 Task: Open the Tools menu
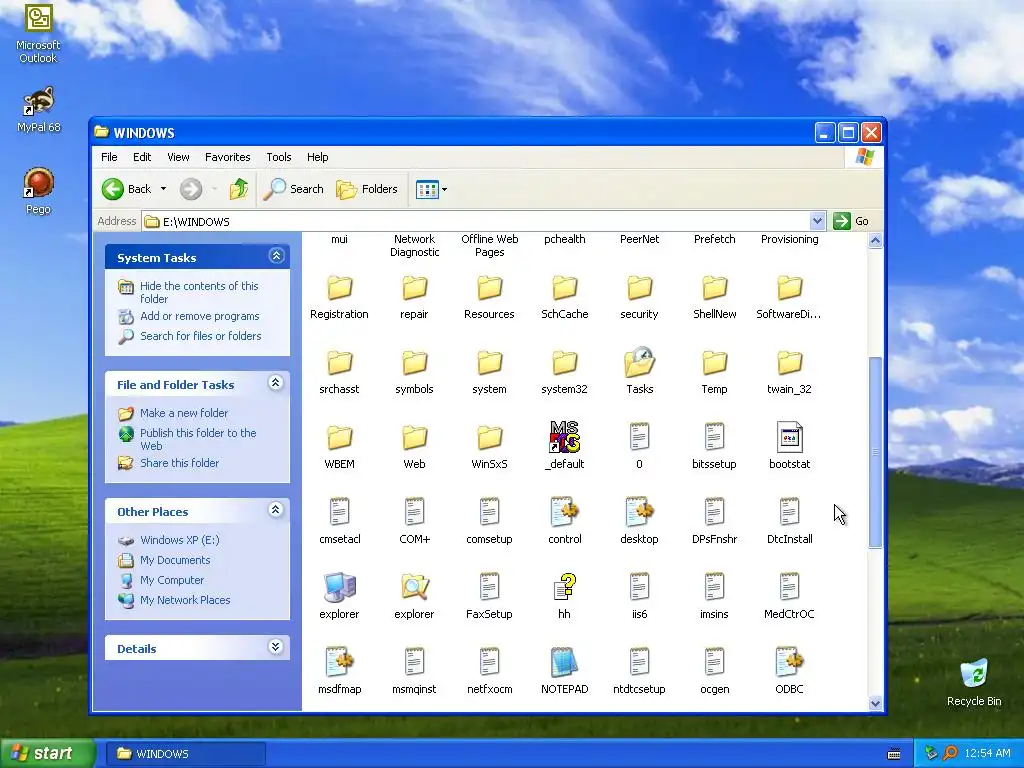tap(278, 157)
